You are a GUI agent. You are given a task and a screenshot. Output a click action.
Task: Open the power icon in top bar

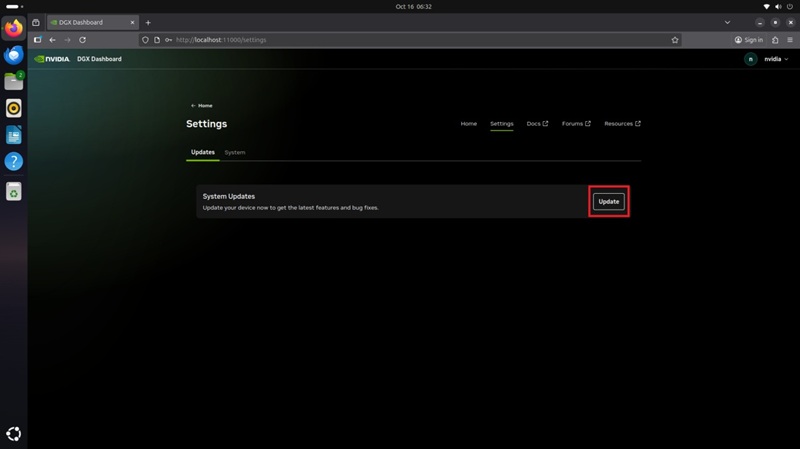click(x=790, y=7)
